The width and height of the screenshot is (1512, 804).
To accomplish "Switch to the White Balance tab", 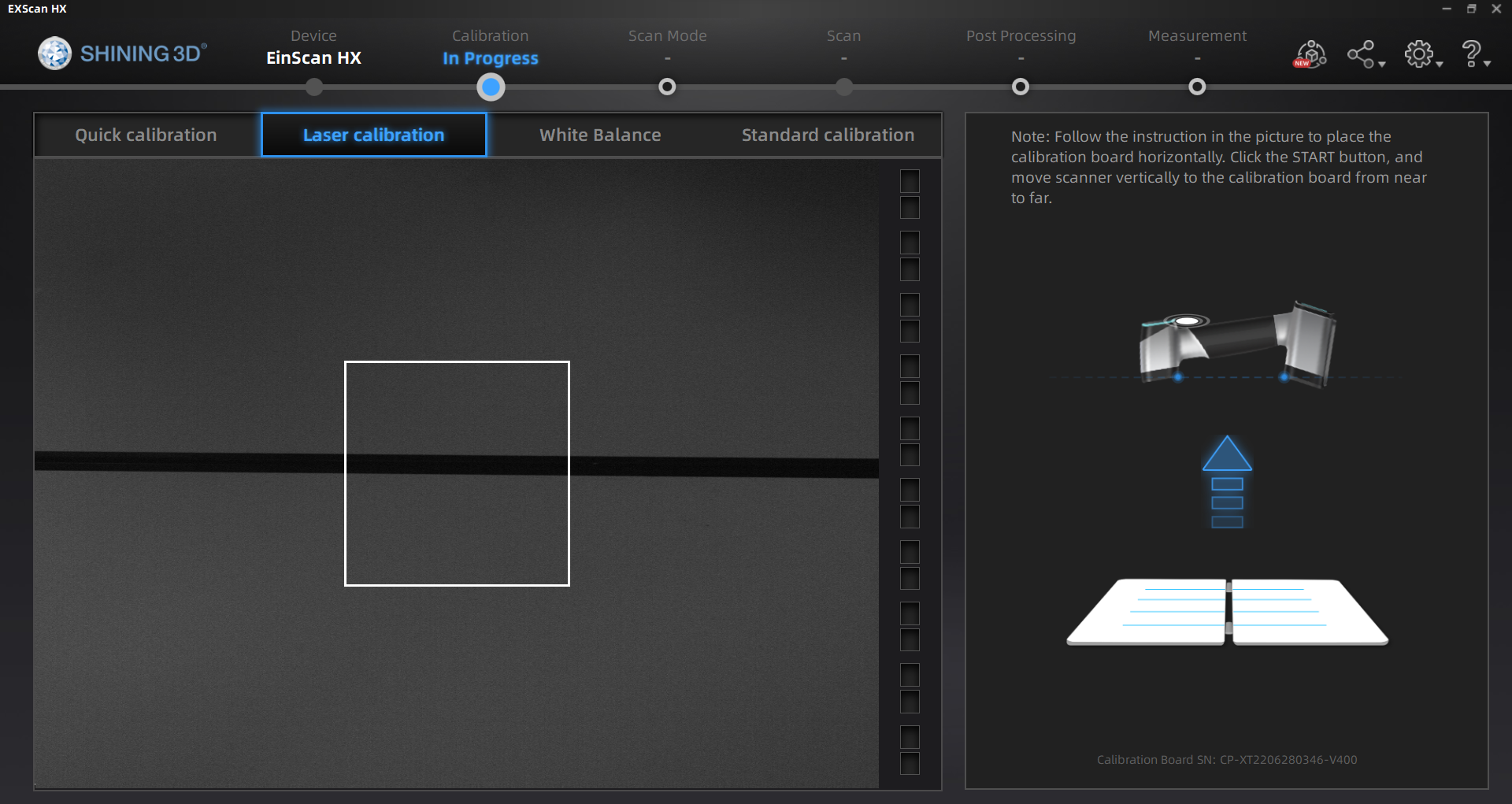I will (x=600, y=135).
